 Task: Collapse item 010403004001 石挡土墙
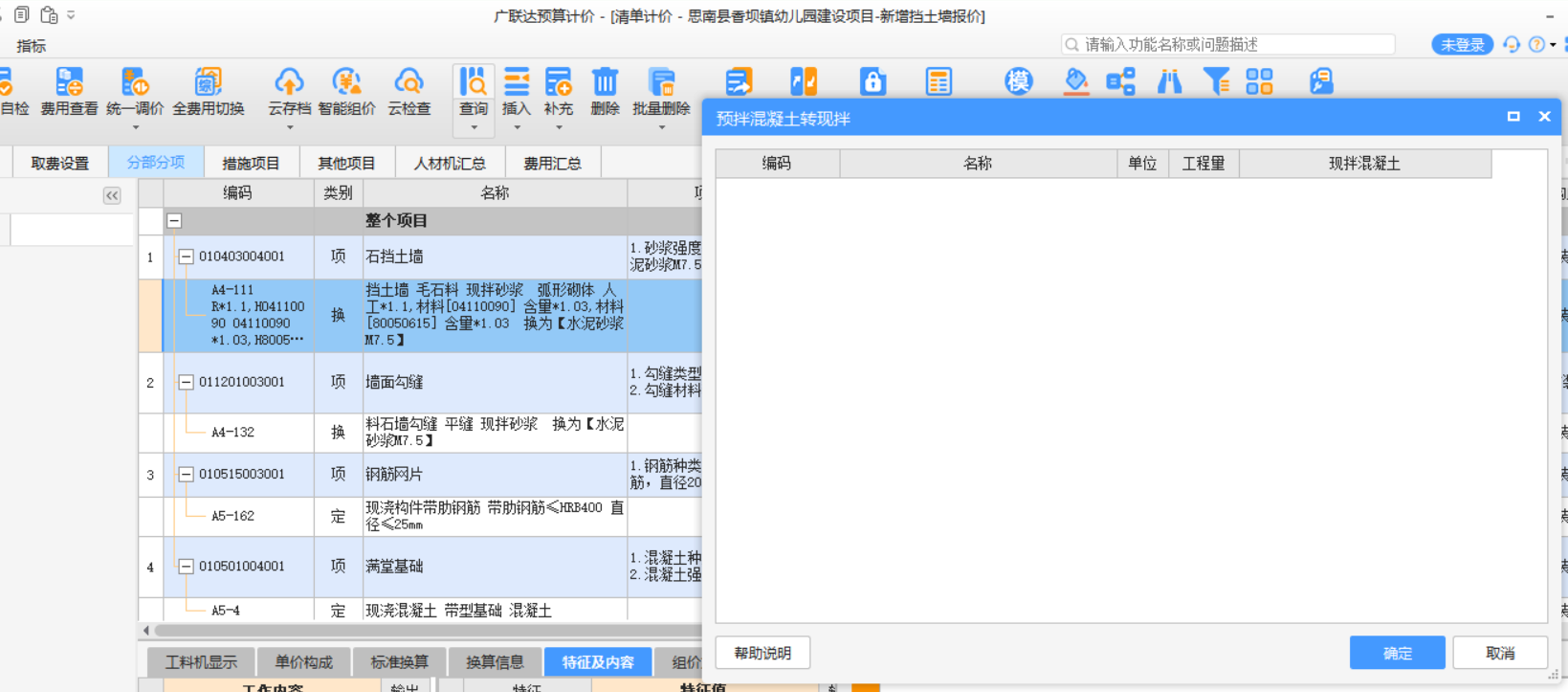click(187, 257)
